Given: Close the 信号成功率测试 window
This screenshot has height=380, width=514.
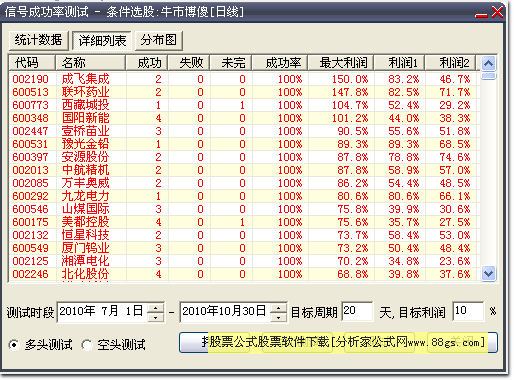Looking at the screenshot, I should click(497, 13).
